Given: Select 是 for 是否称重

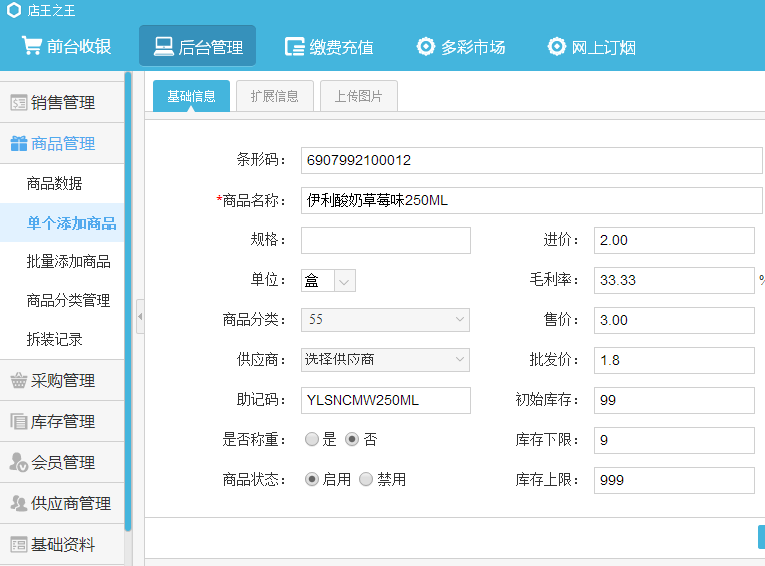Looking at the screenshot, I should [x=312, y=439].
